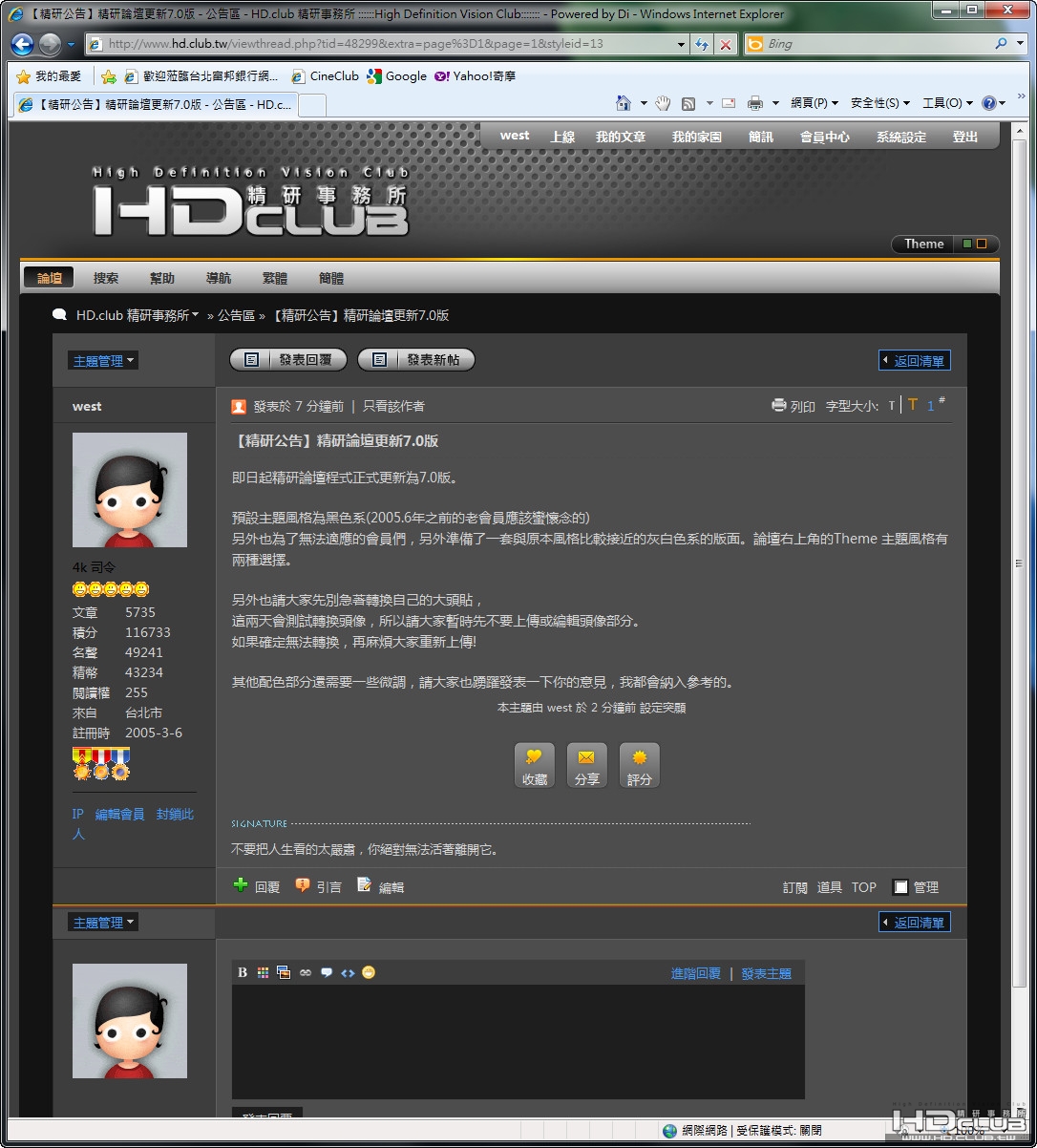
Task: Open the CineClub favorites bar link
Action: point(326,76)
